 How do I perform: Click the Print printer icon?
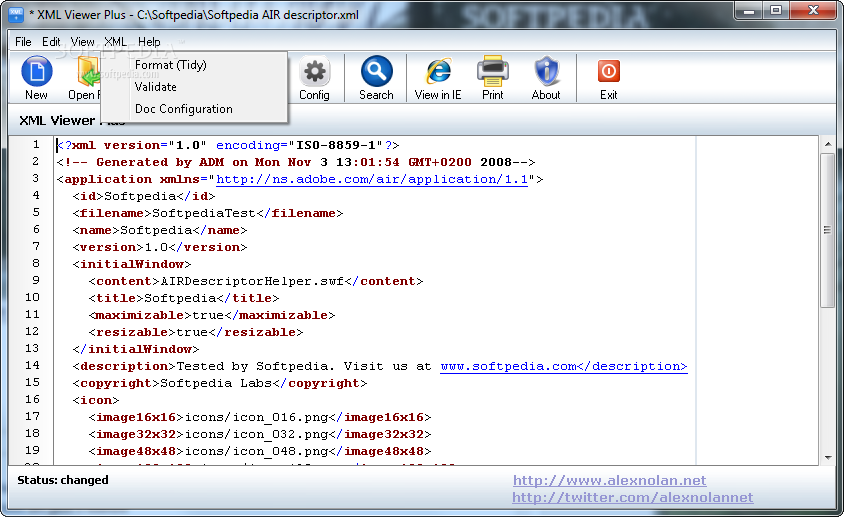493,71
